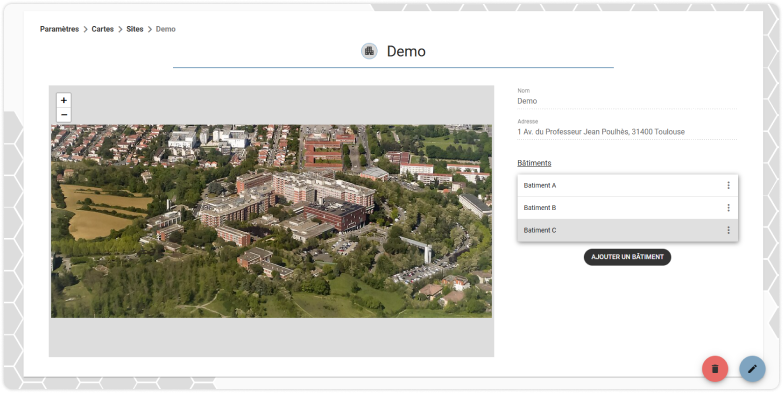Click the Demo page title
Image resolution: width=783 pixels, height=393 pixels.
406,51
